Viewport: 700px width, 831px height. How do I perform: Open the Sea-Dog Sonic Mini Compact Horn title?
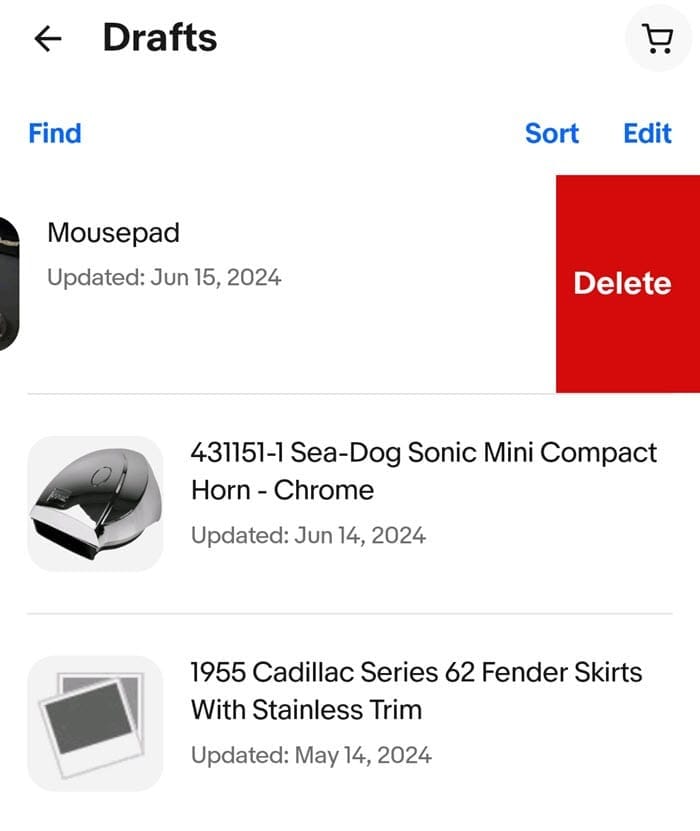point(423,471)
